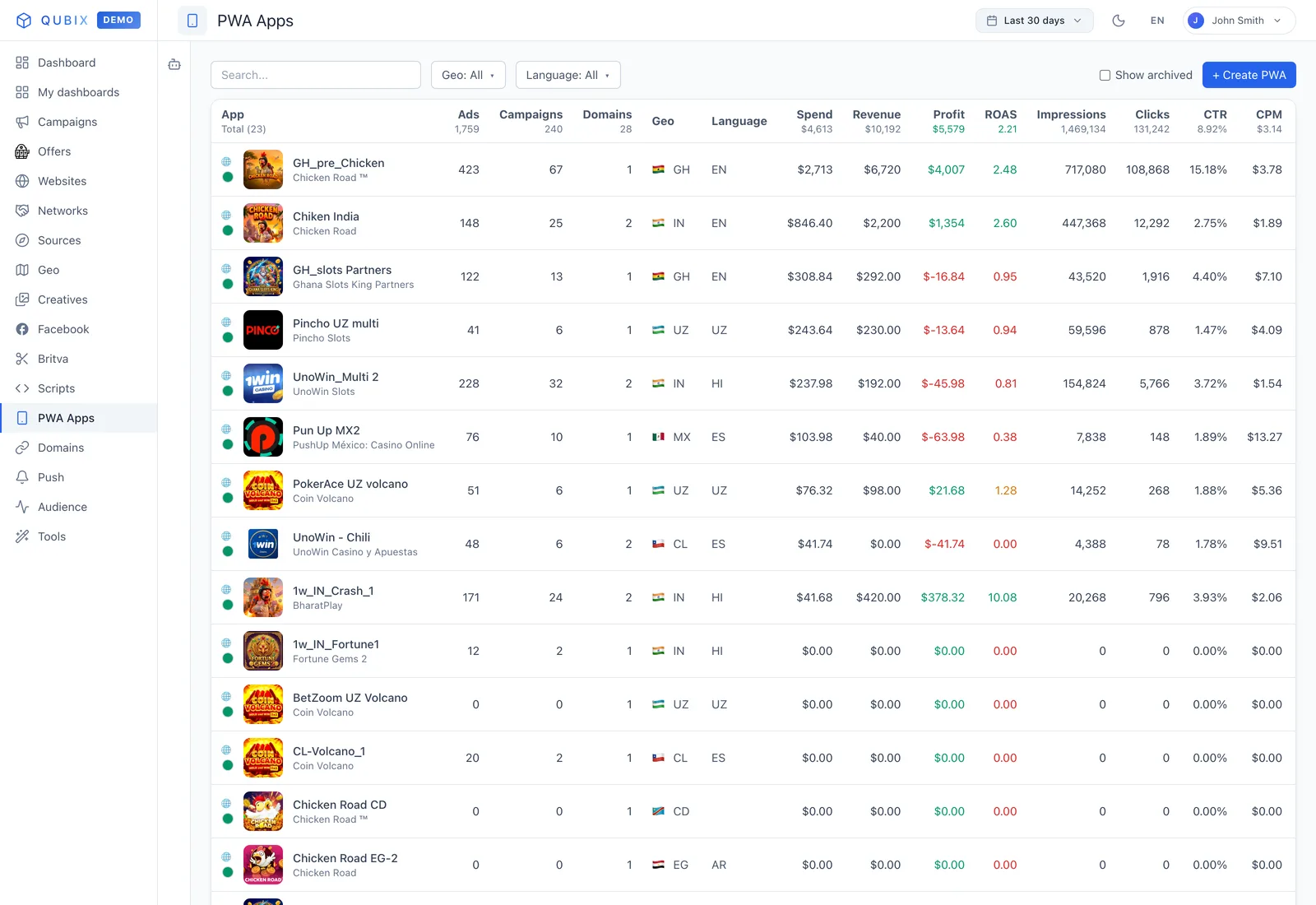Image resolution: width=1316 pixels, height=905 pixels.
Task: Click the Push bell icon
Action: pos(22,477)
